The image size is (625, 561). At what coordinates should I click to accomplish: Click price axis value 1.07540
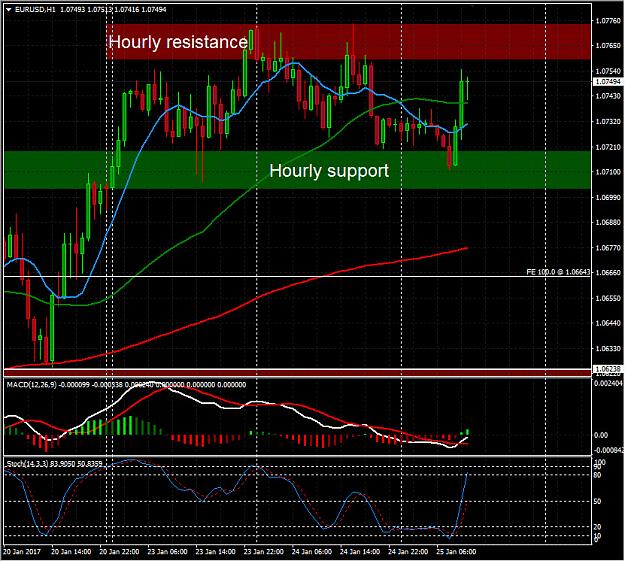(608, 71)
